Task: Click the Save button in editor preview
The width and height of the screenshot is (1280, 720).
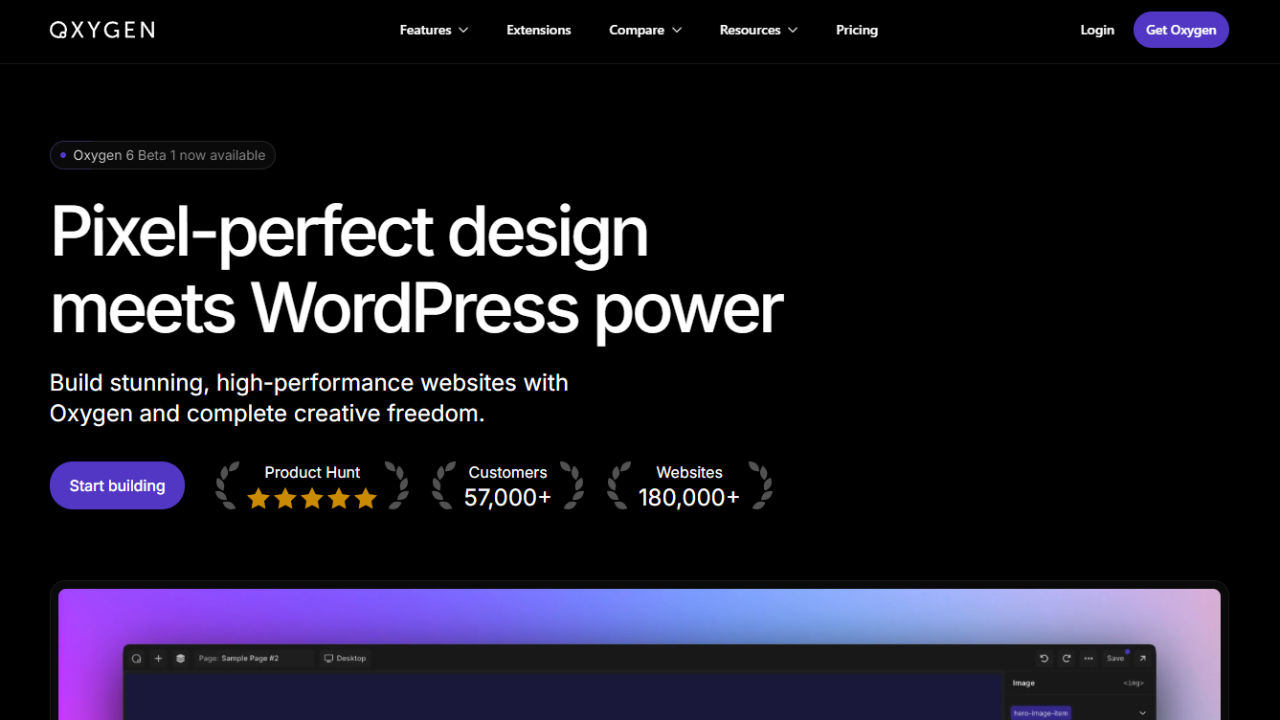Action: 1115,658
